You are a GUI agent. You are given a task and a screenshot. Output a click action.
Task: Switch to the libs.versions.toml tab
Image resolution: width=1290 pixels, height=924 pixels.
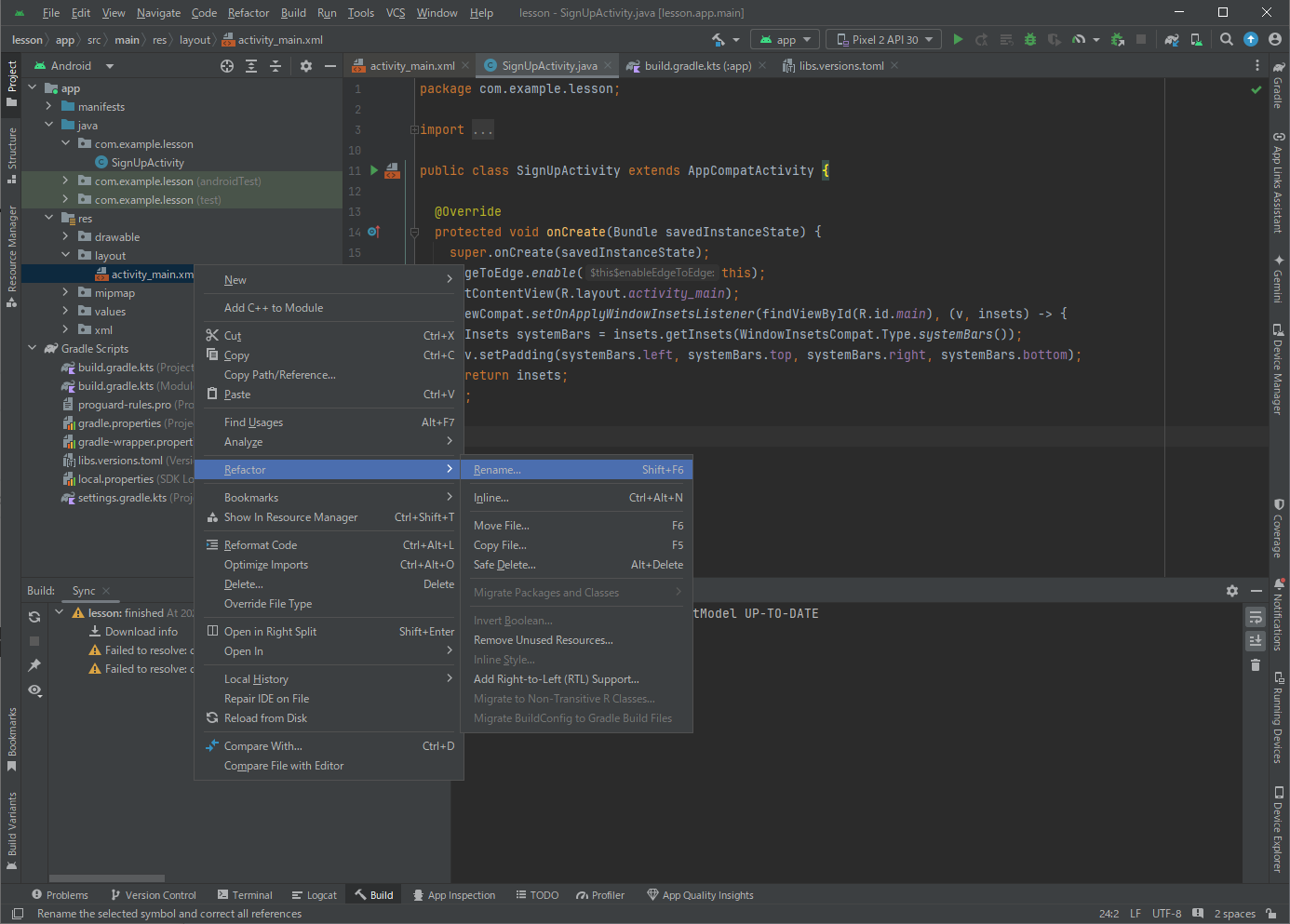840,66
